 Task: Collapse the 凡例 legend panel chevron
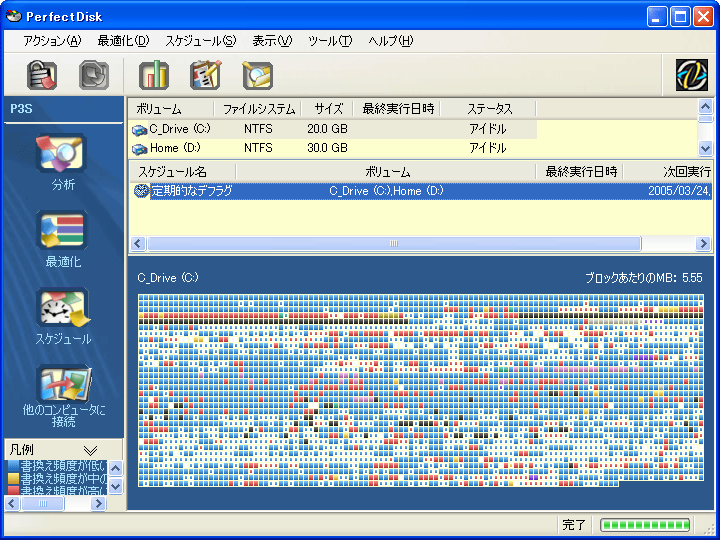(90, 450)
